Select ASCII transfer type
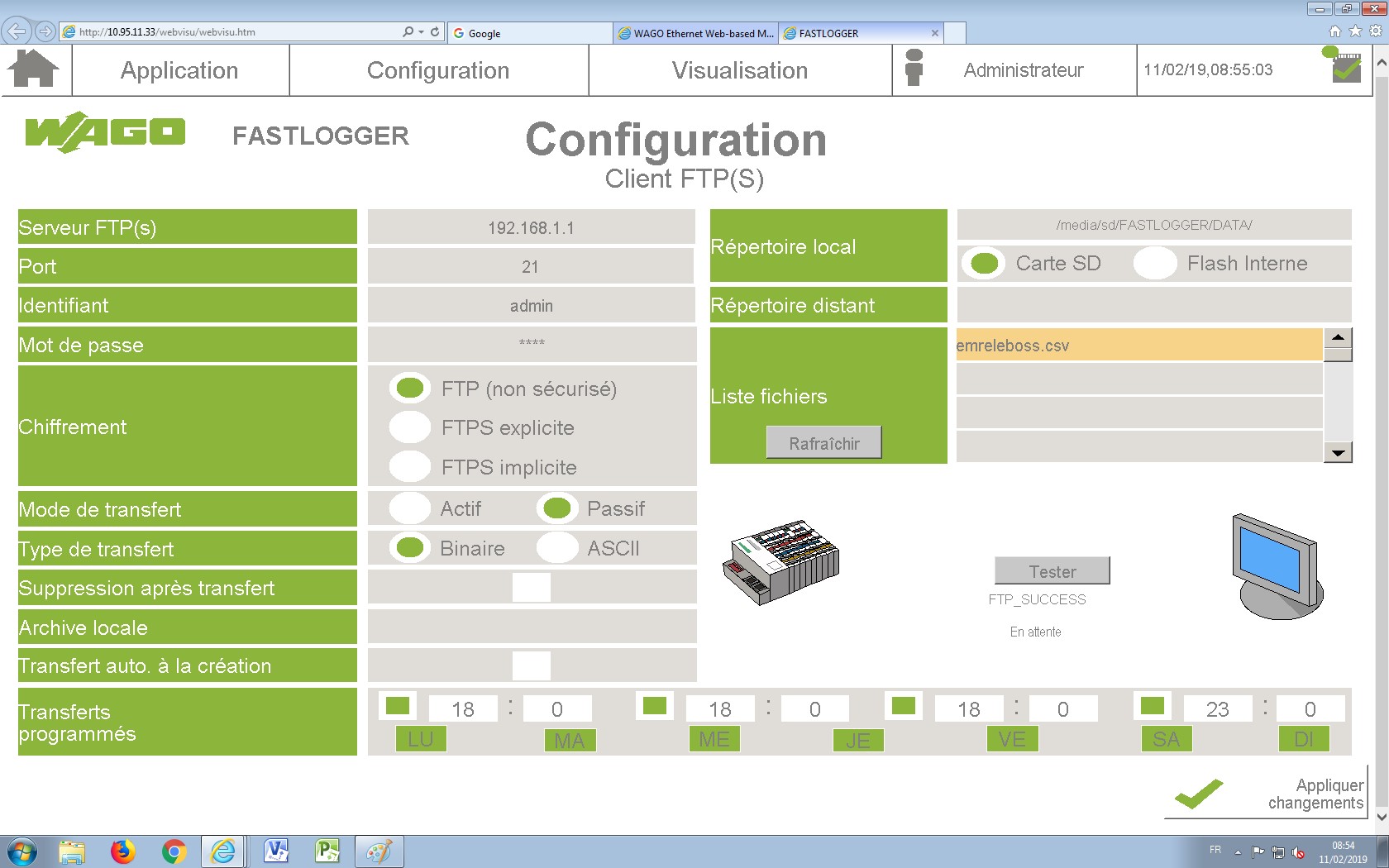Viewport: 1389px width, 868px height. click(x=557, y=547)
